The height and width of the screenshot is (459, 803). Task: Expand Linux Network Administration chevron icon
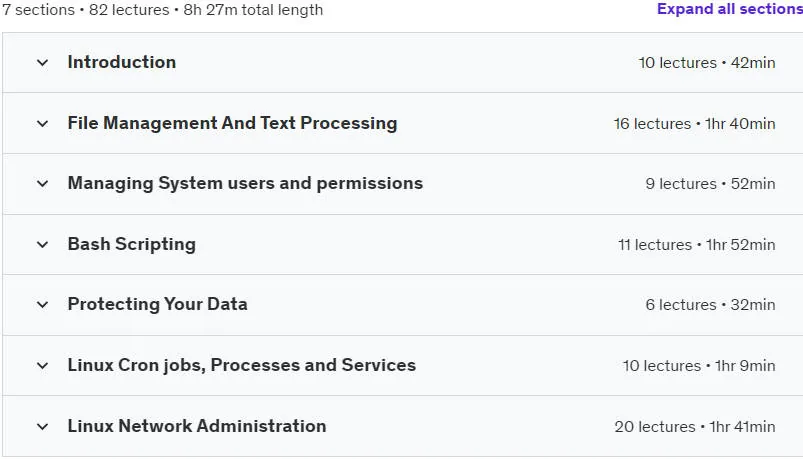43,426
